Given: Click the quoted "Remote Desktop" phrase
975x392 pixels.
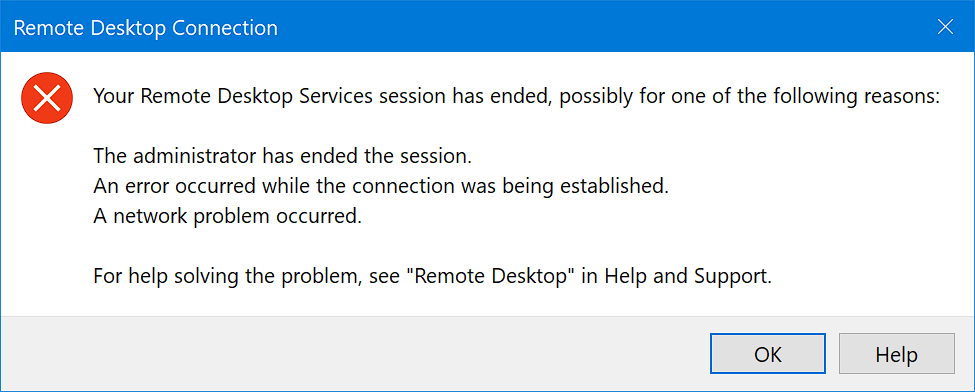Looking at the screenshot, I should (494, 275).
